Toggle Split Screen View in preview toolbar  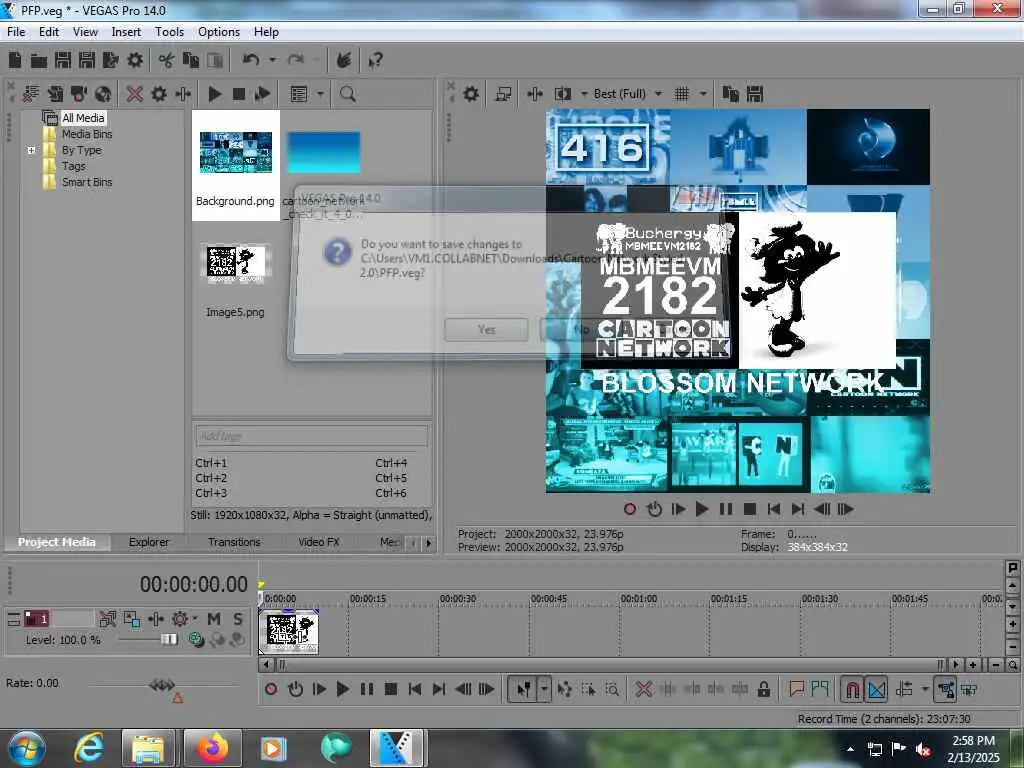(x=562, y=94)
